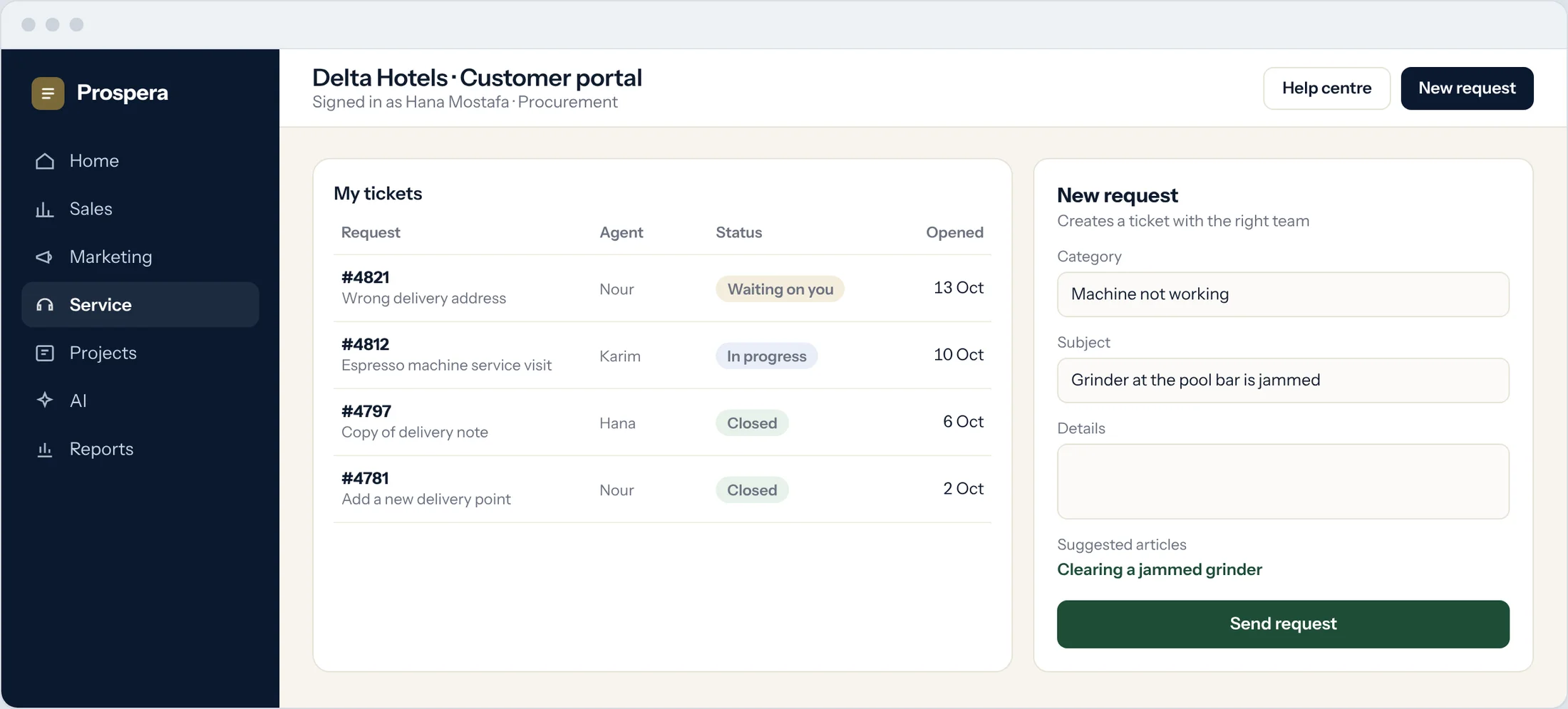Viewport: 1568px width, 709px height.
Task: Open ticket #4781
Action: click(x=662, y=490)
